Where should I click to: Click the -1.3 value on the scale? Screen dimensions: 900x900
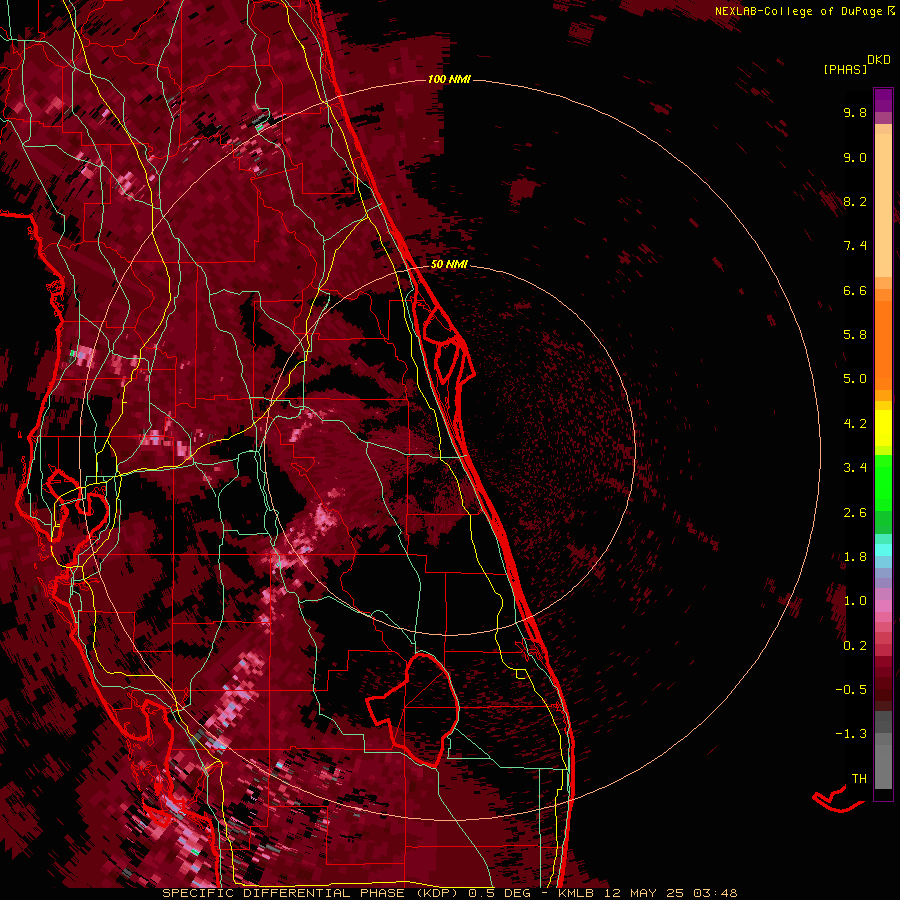pos(851,734)
